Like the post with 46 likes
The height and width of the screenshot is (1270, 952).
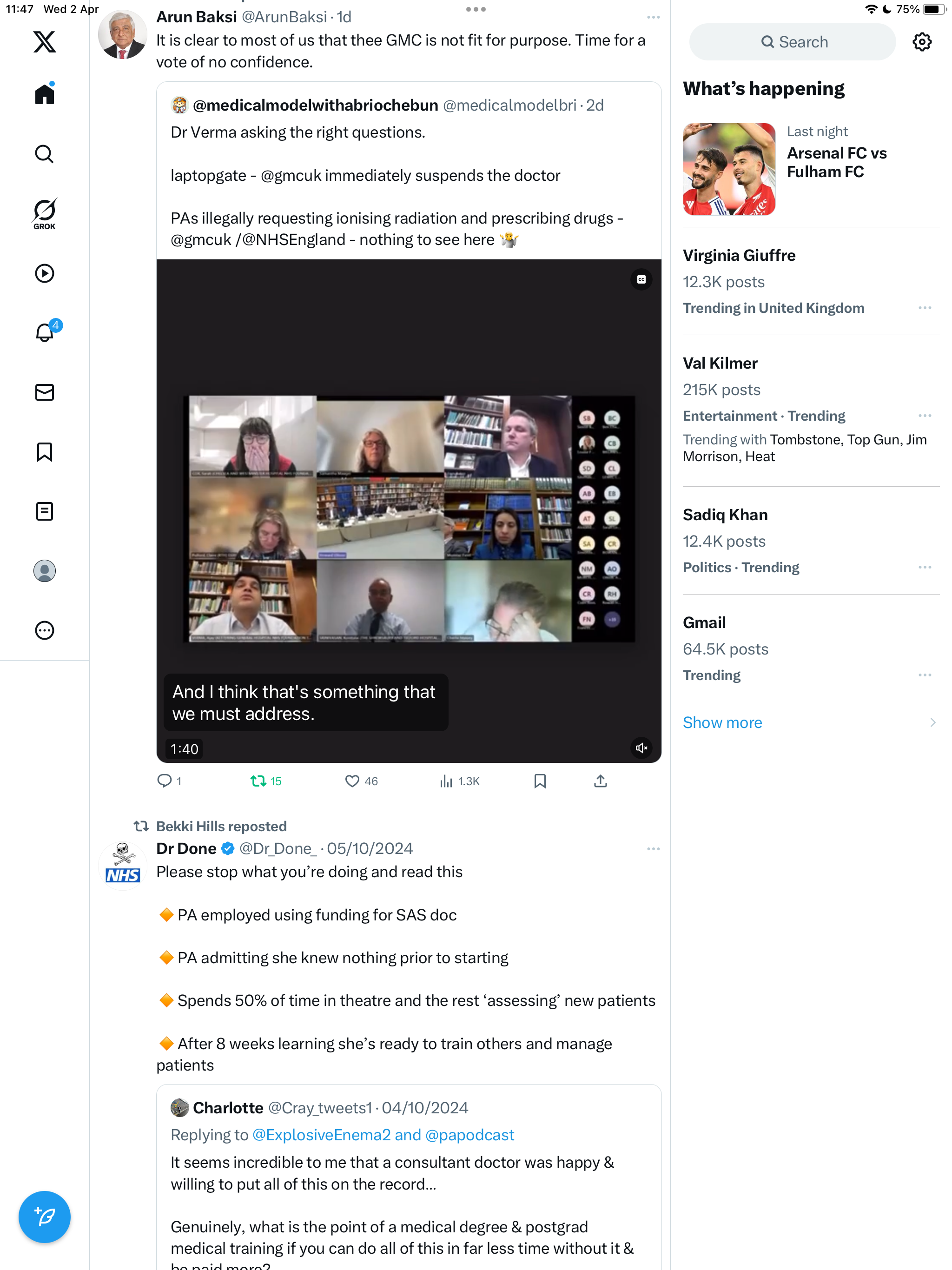click(361, 781)
